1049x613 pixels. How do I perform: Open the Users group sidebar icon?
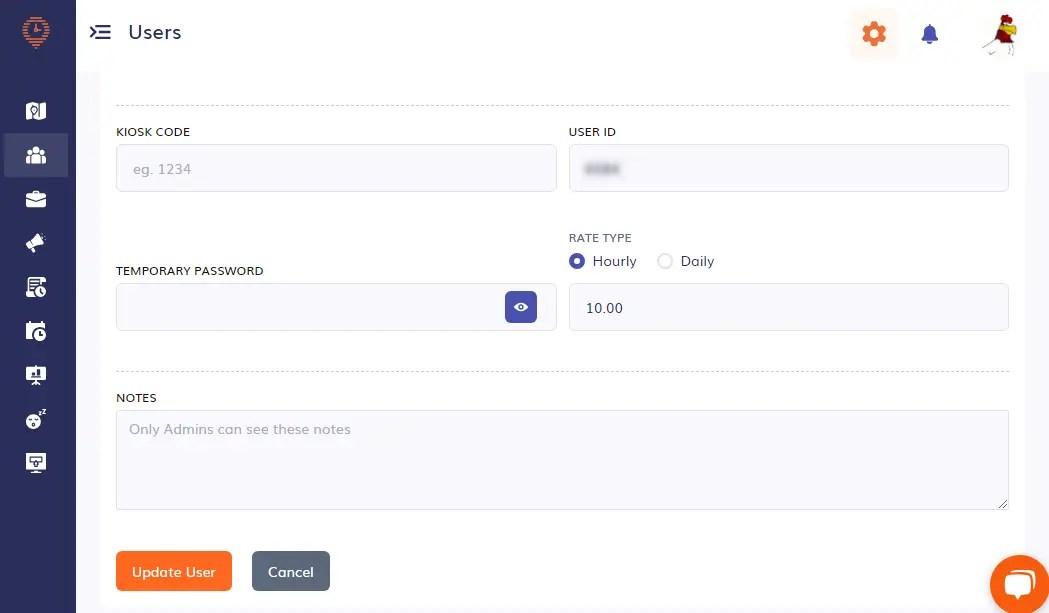[35, 155]
